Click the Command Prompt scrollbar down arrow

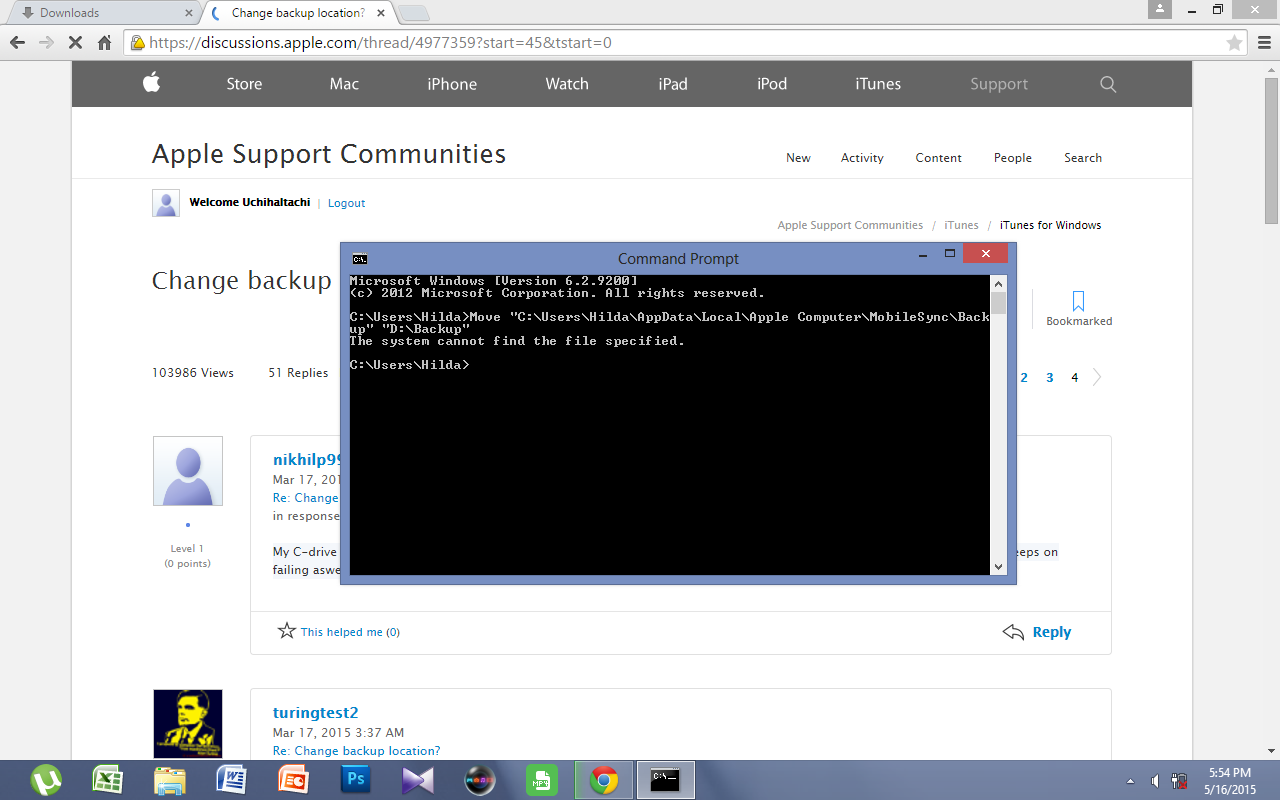(998, 567)
